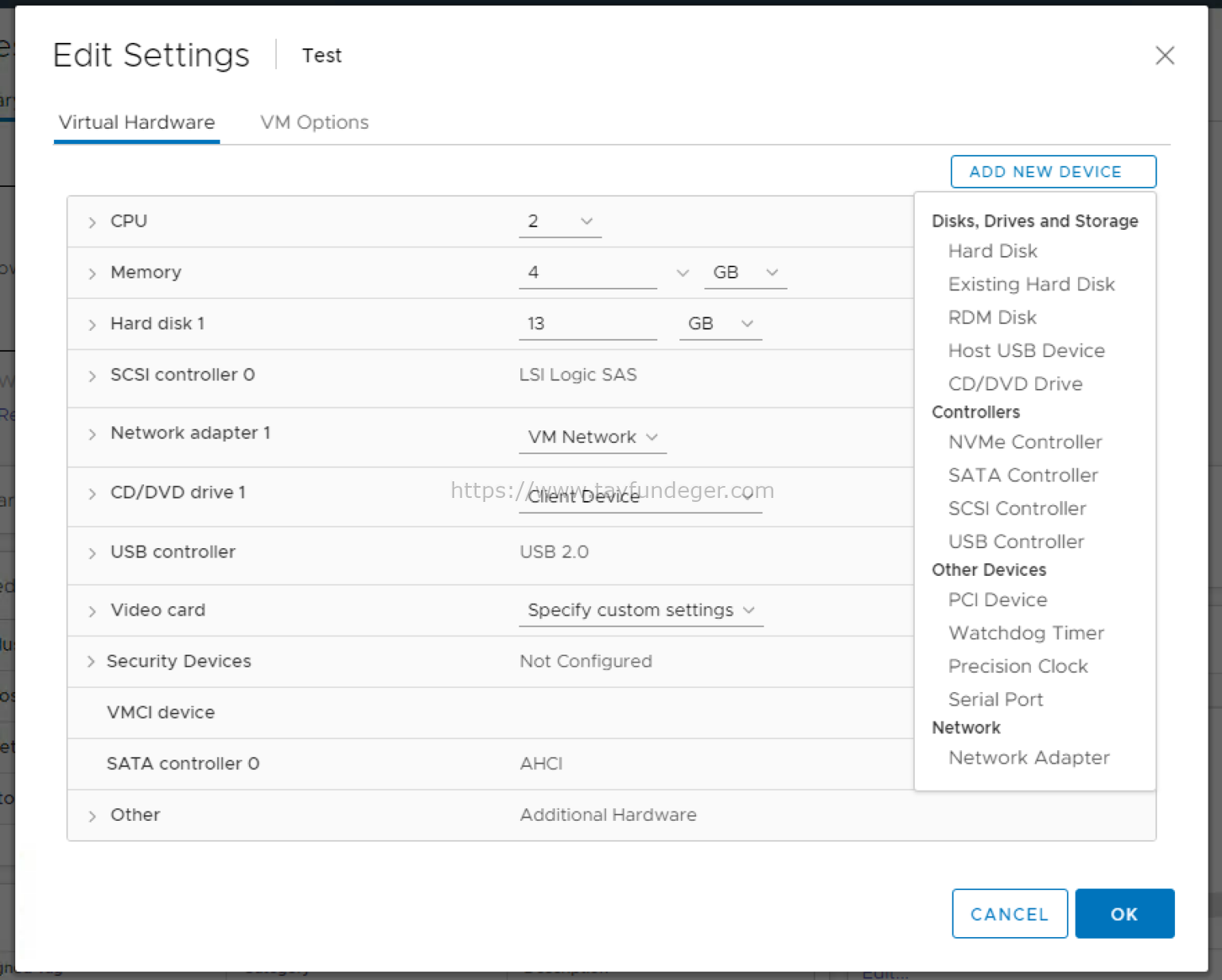Viewport: 1222px width, 980px height.
Task: Expand the SCSI controller 0 row
Action: pos(91,375)
